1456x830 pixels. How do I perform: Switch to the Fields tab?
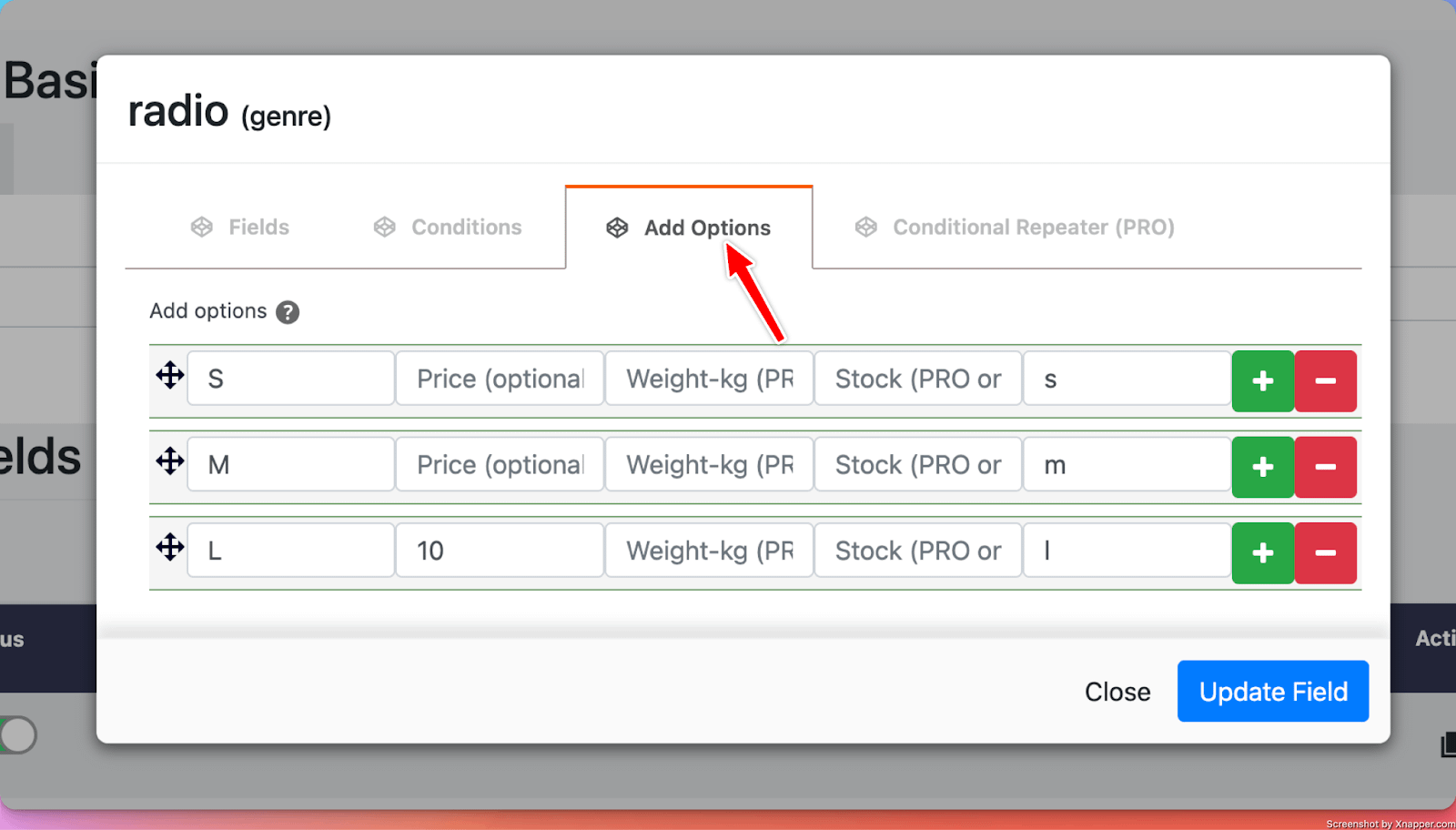240,228
